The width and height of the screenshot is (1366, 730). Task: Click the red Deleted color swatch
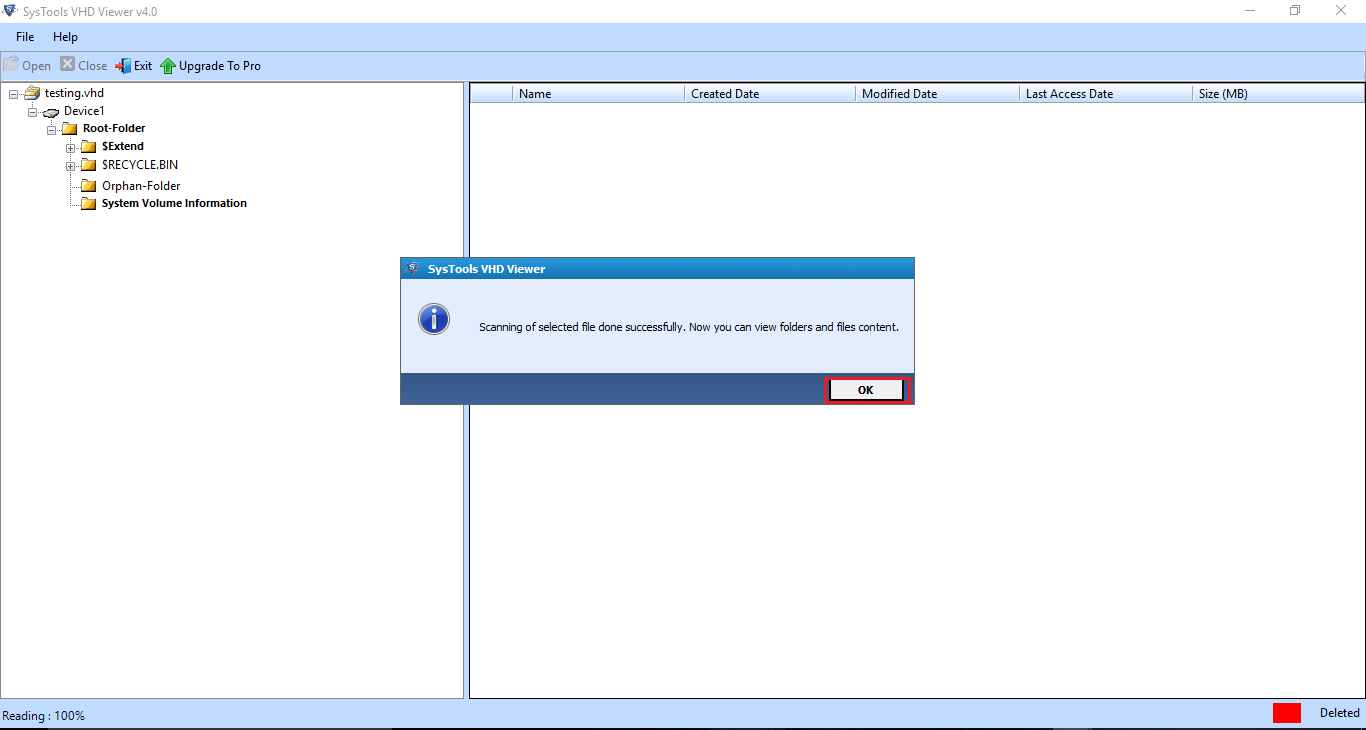pos(1287,713)
